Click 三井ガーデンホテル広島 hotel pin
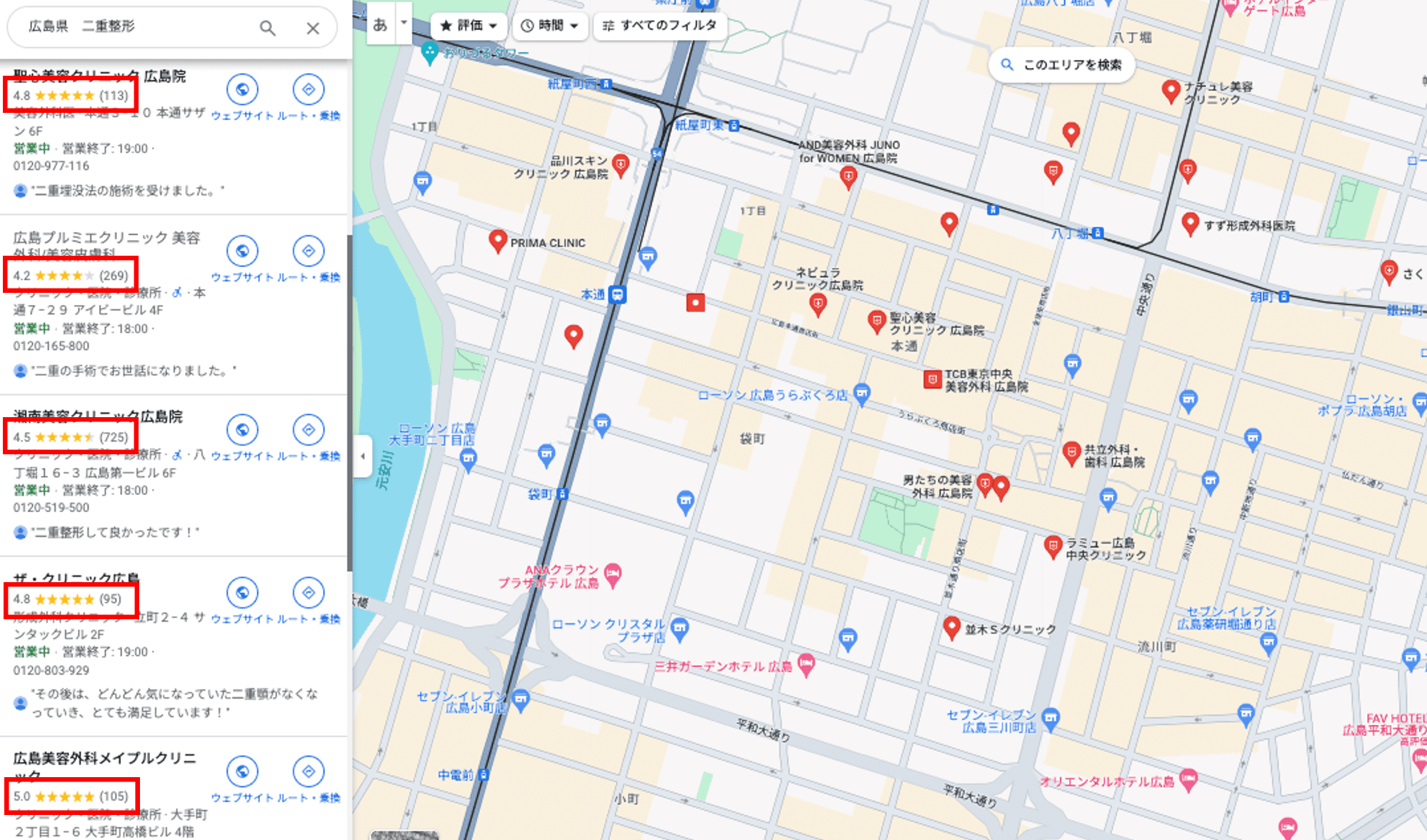The width and height of the screenshot is (1427, 840). tap(806, 665)
